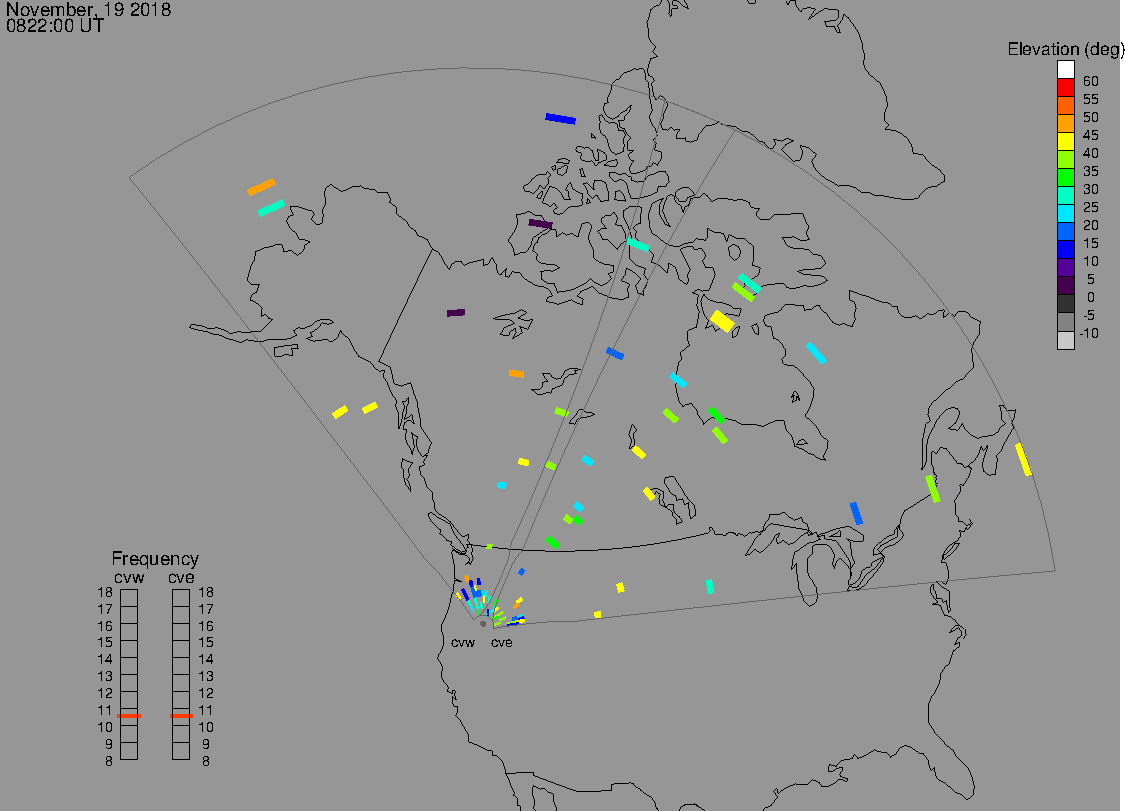Click the large yellow echo block in northern Hudson Bay
Screen dimensions: 1125x811
(x=722, y=320)
